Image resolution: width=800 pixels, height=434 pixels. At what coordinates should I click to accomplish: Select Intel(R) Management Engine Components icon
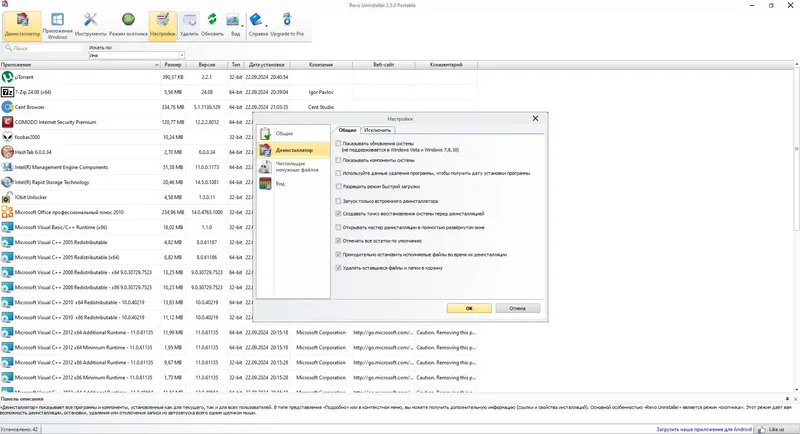click(x=7, y=167)
